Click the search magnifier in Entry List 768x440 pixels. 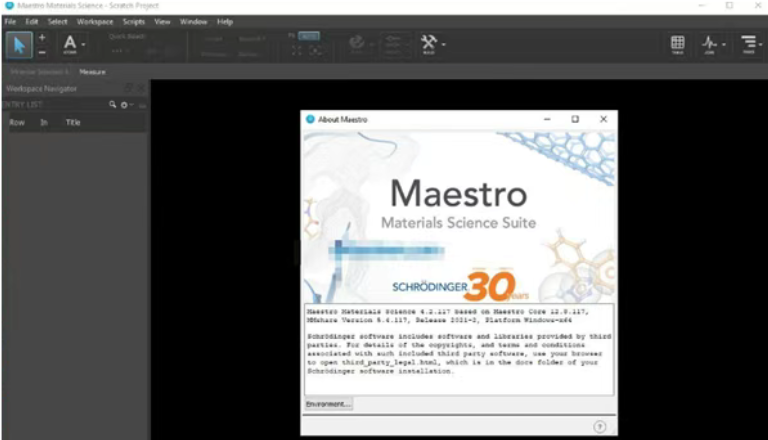[113, 104]
